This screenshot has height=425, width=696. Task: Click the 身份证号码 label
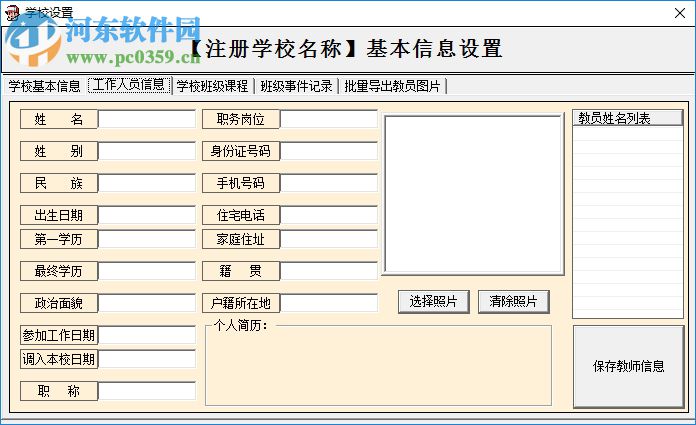click(241, 151)
